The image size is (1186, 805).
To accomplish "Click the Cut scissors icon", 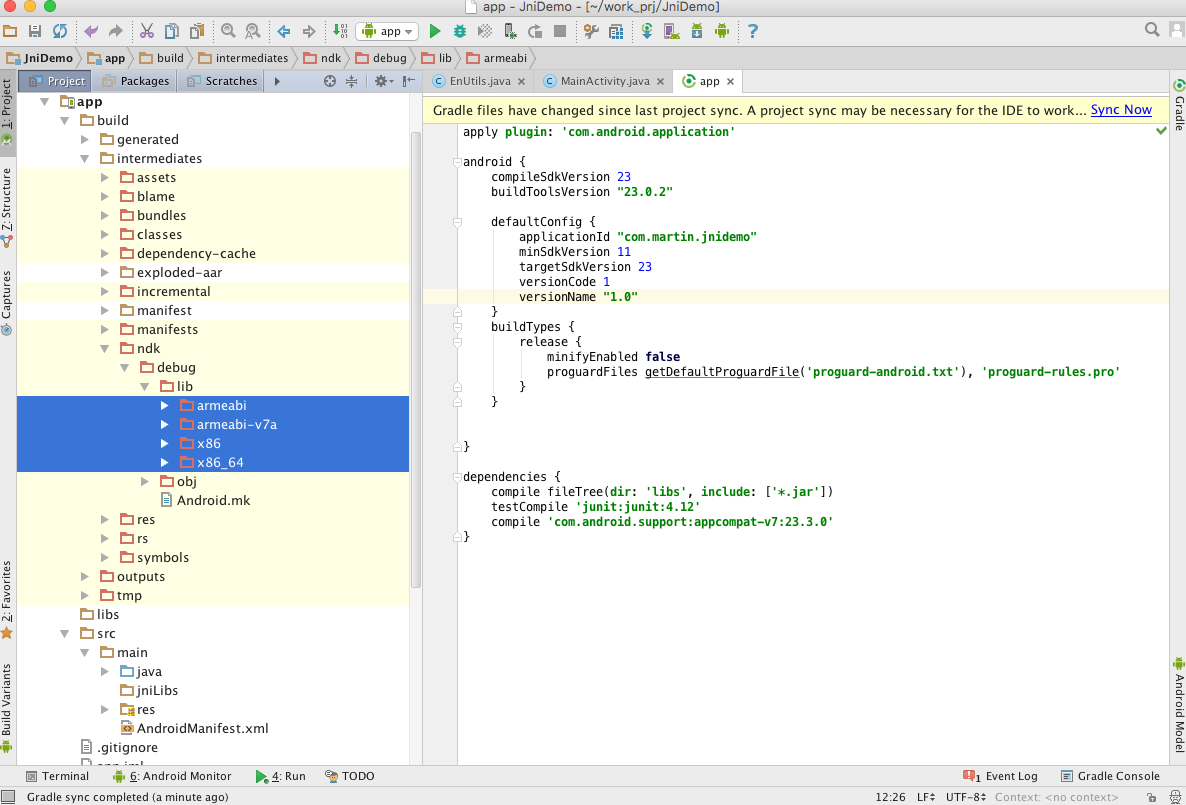I will pos(147,32).
